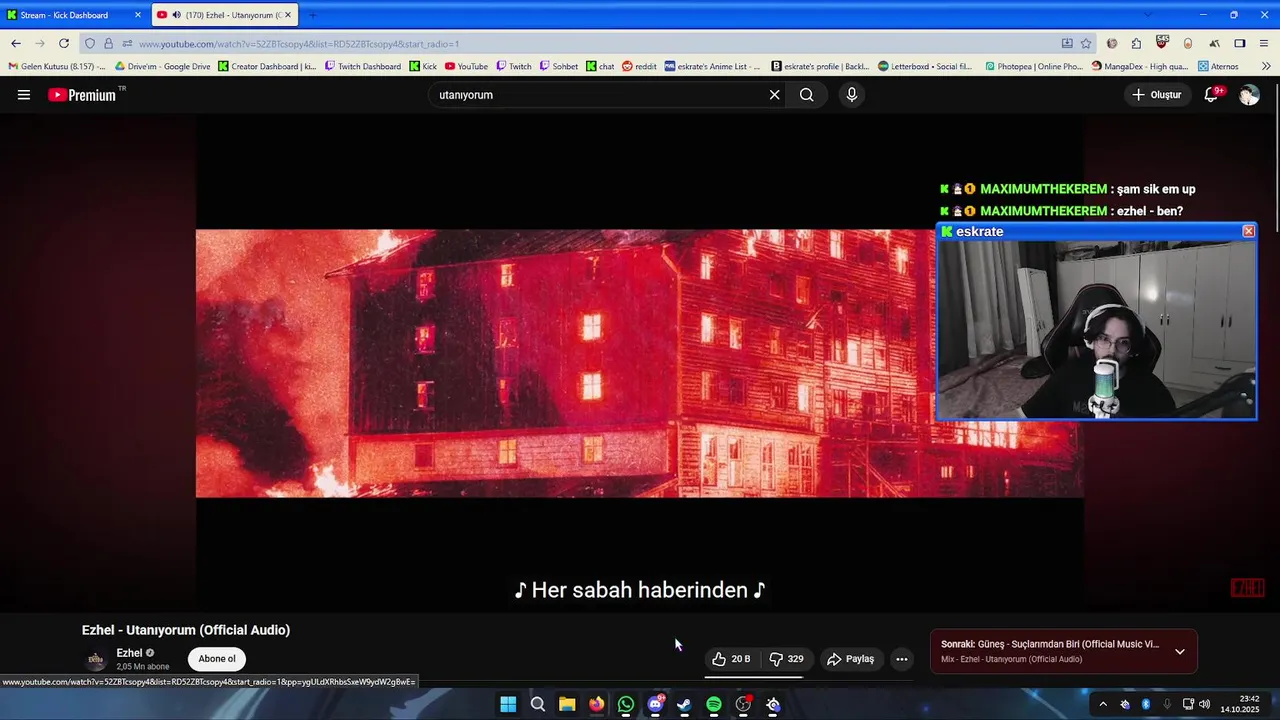This screenshot has width=1280, height=720.
Task: Click the site shield tracking protection icon
Action: point(90,44)
